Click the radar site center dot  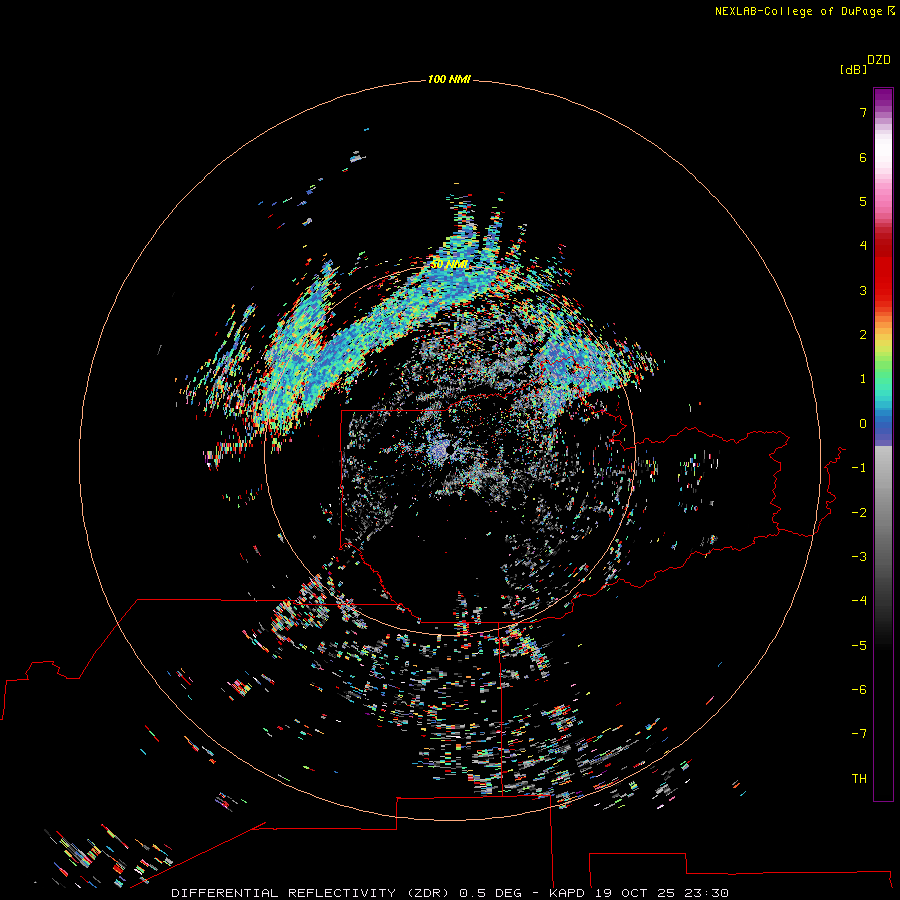(449, 449)
